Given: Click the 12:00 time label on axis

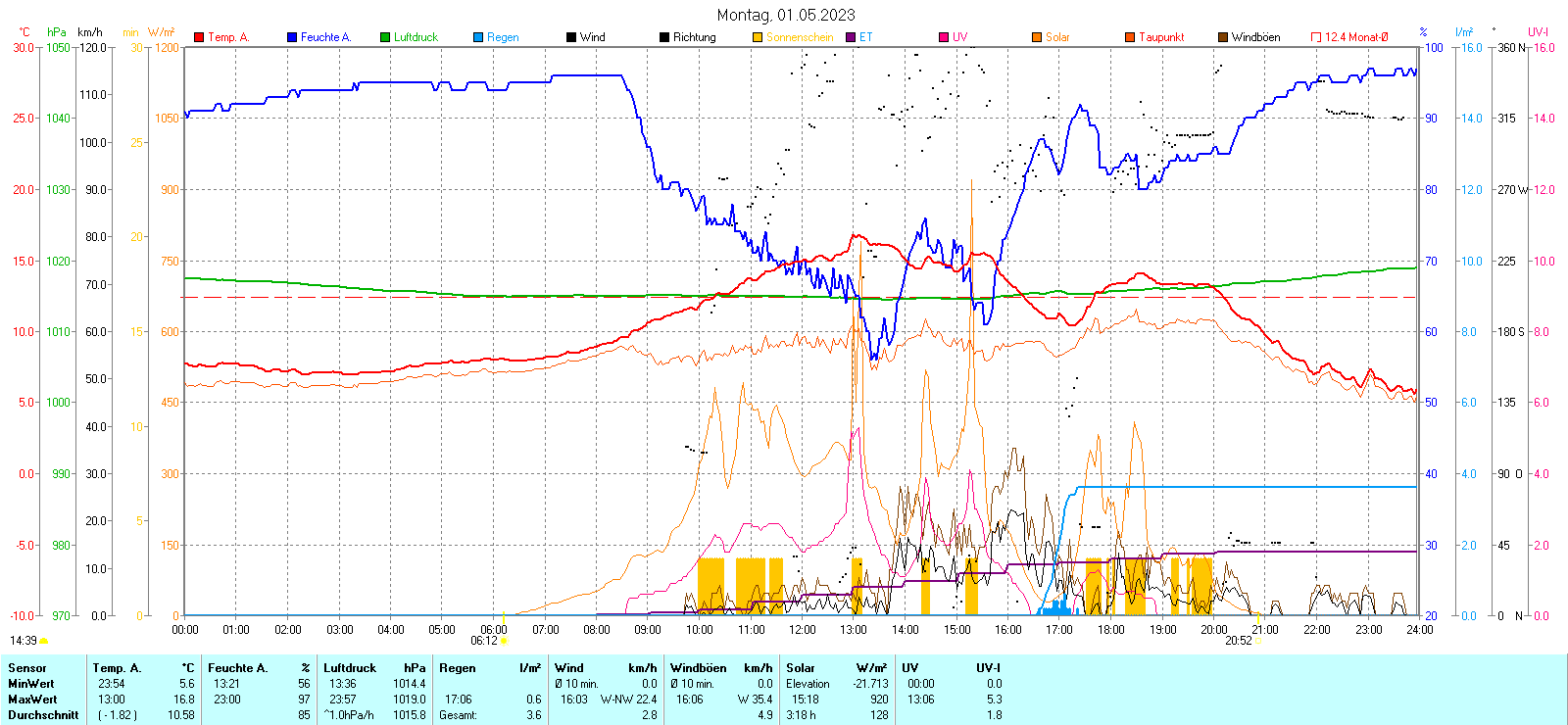Looking at the screenshot, I should 802,630.
